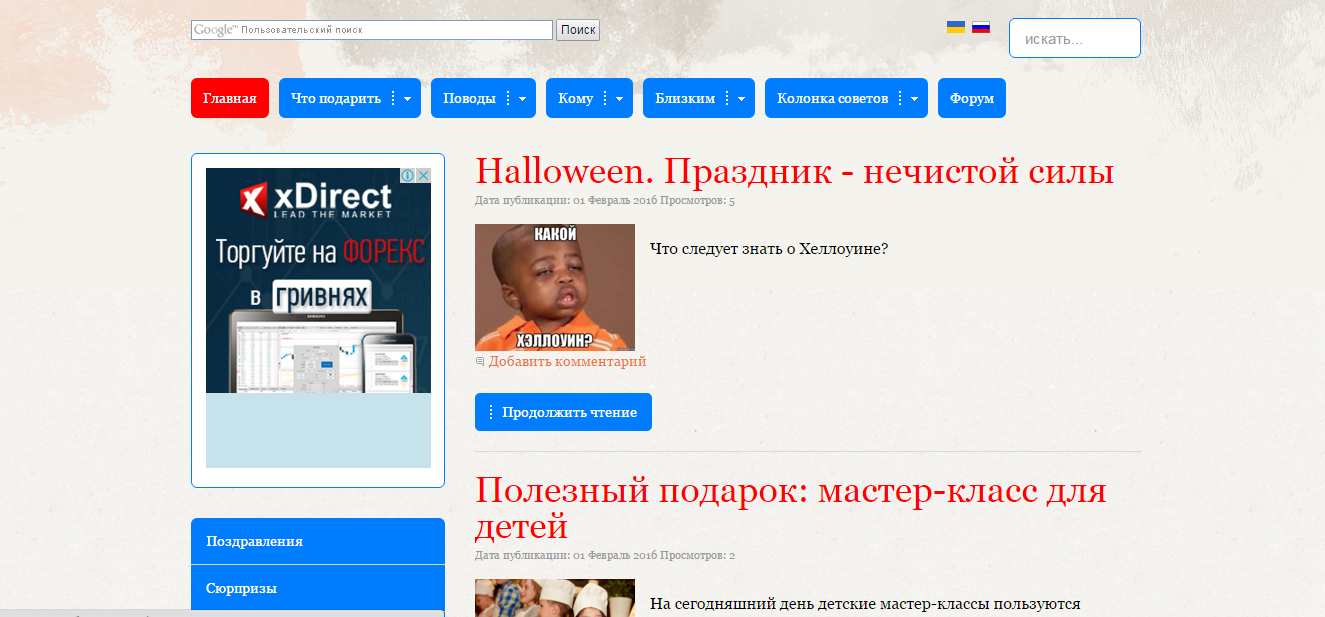Open the Форум section
Viewport: 1325px width, 617px height.
tap(971, 97)
